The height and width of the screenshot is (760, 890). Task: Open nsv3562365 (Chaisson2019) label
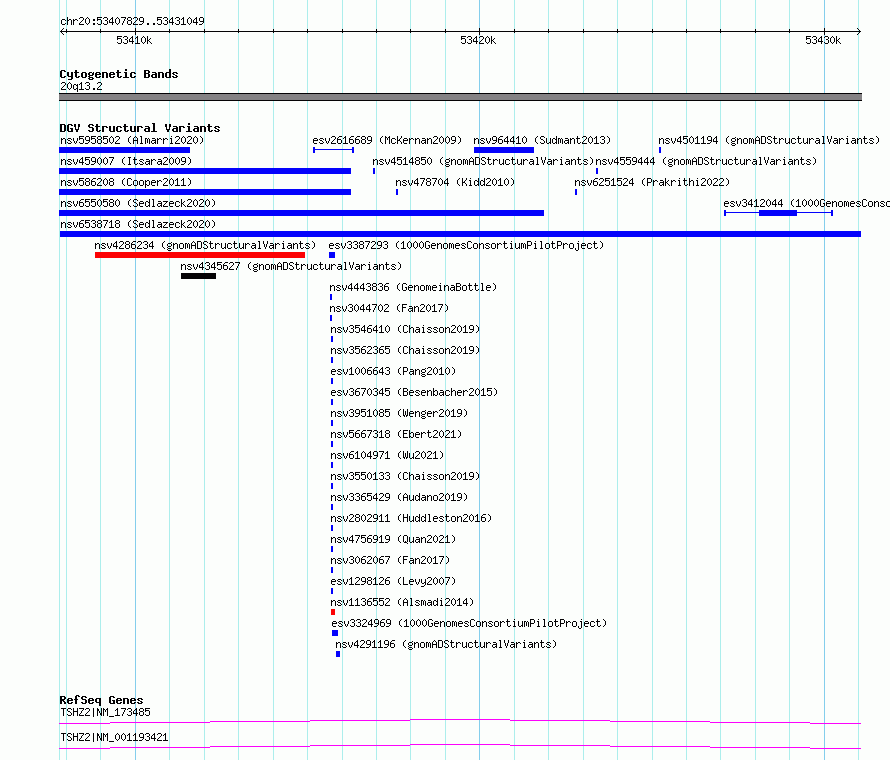tap(405, 350)
